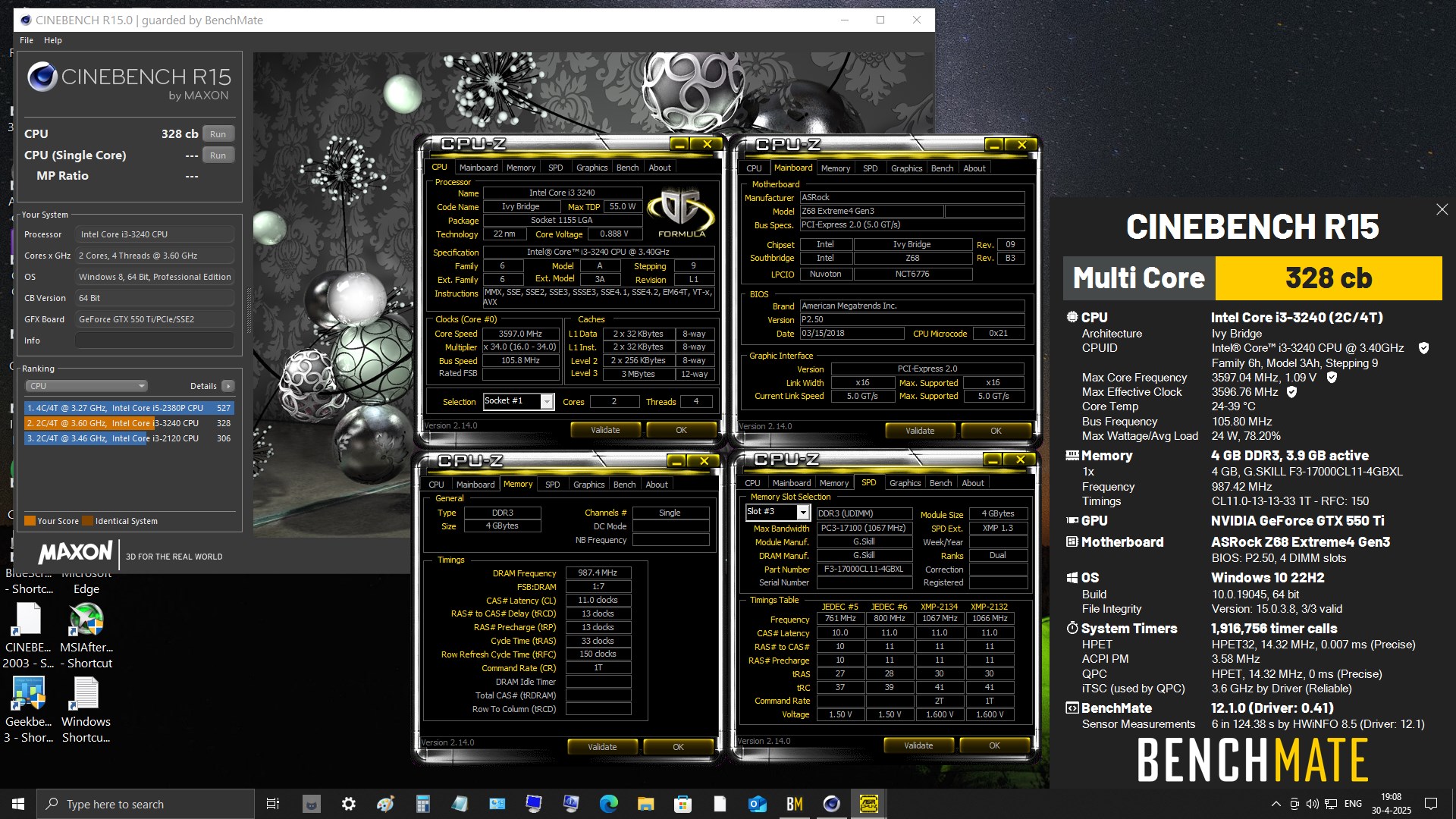Open Outlook from the taskbar

point(757,804)
